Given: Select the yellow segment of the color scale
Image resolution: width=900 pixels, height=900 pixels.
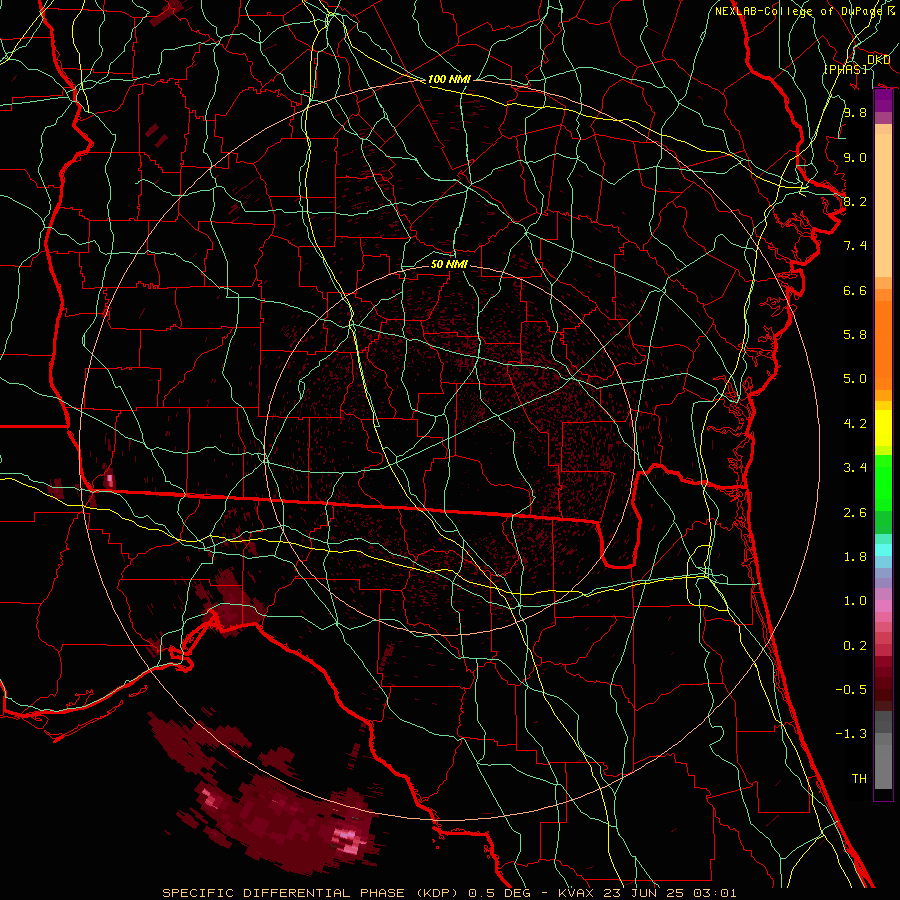Looking at the screenshot, I should click(883, 428).
